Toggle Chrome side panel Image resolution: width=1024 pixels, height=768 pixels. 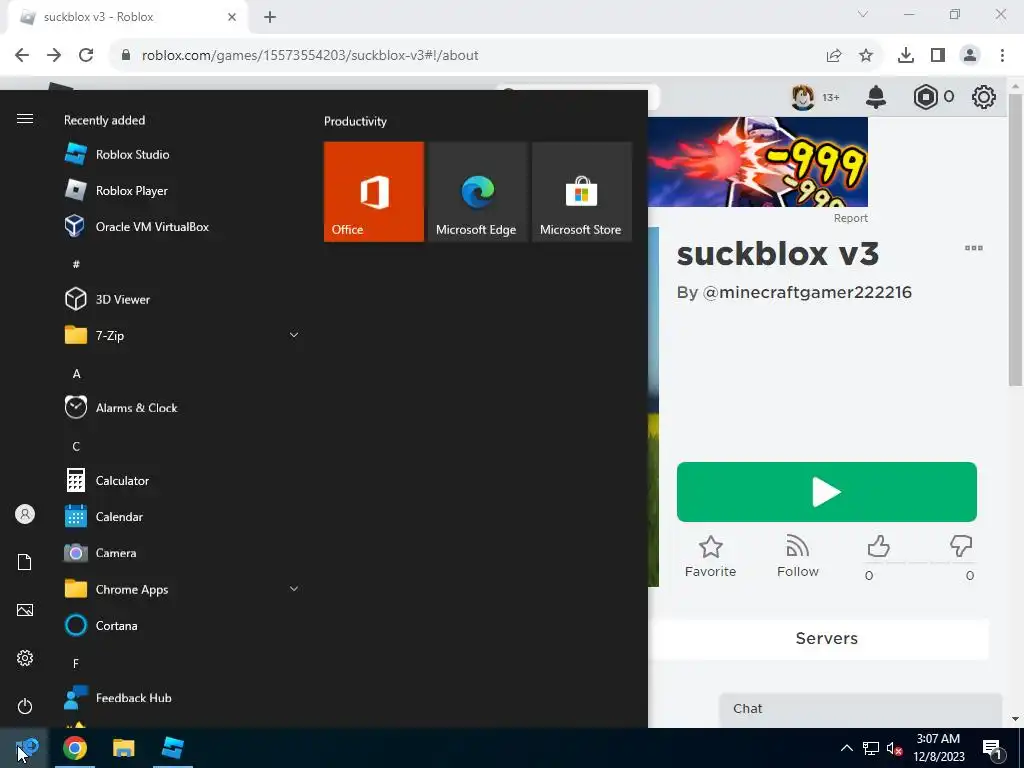tap(938, 56)
